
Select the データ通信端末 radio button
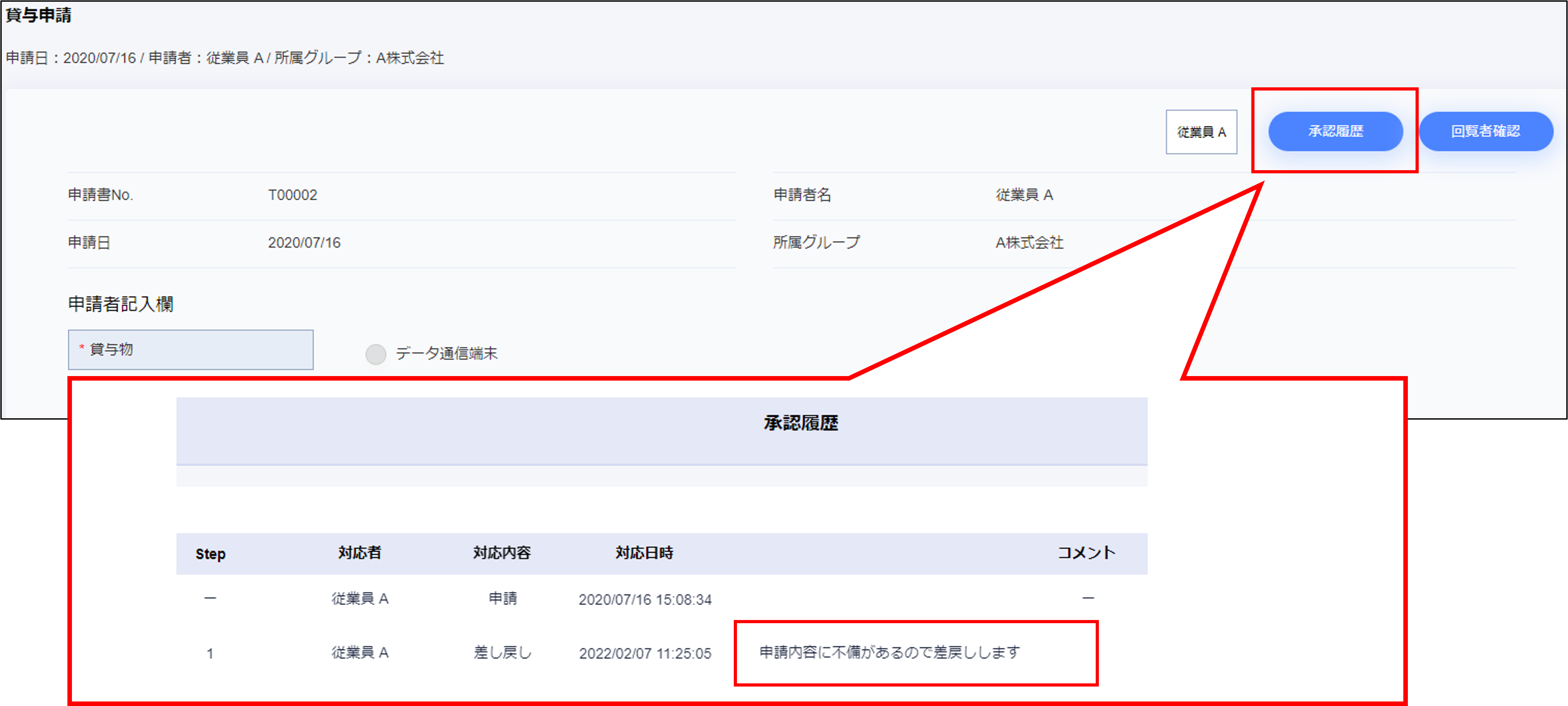[x=375, y=354]
